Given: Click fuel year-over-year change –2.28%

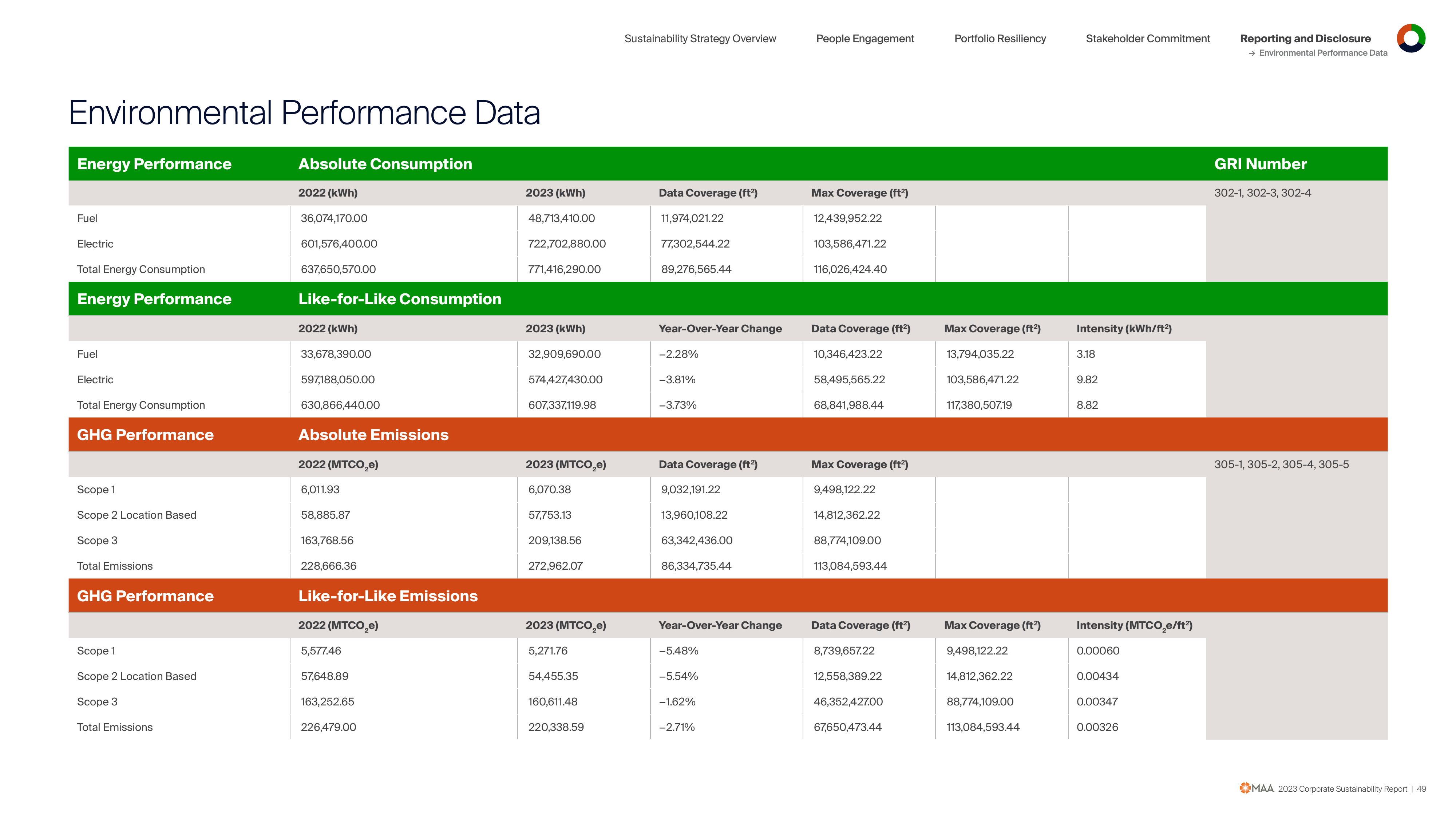Looking at the screenshot, I should pos(678,354).
